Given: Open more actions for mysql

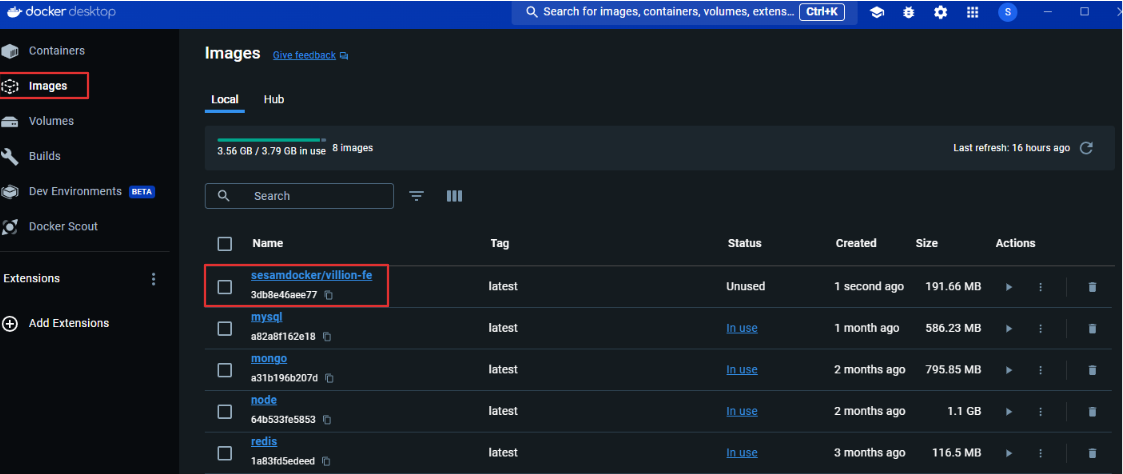Looking at the screenshot, I should tap(1041, 328).
